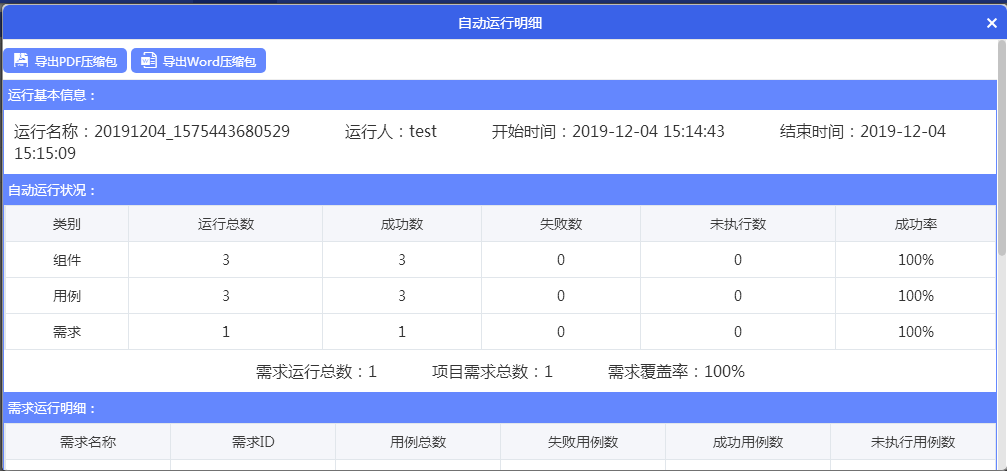Click the 导出PDF压缩包 button label
This screenshot has width=1007, height=471.
[x=76, y=61]
